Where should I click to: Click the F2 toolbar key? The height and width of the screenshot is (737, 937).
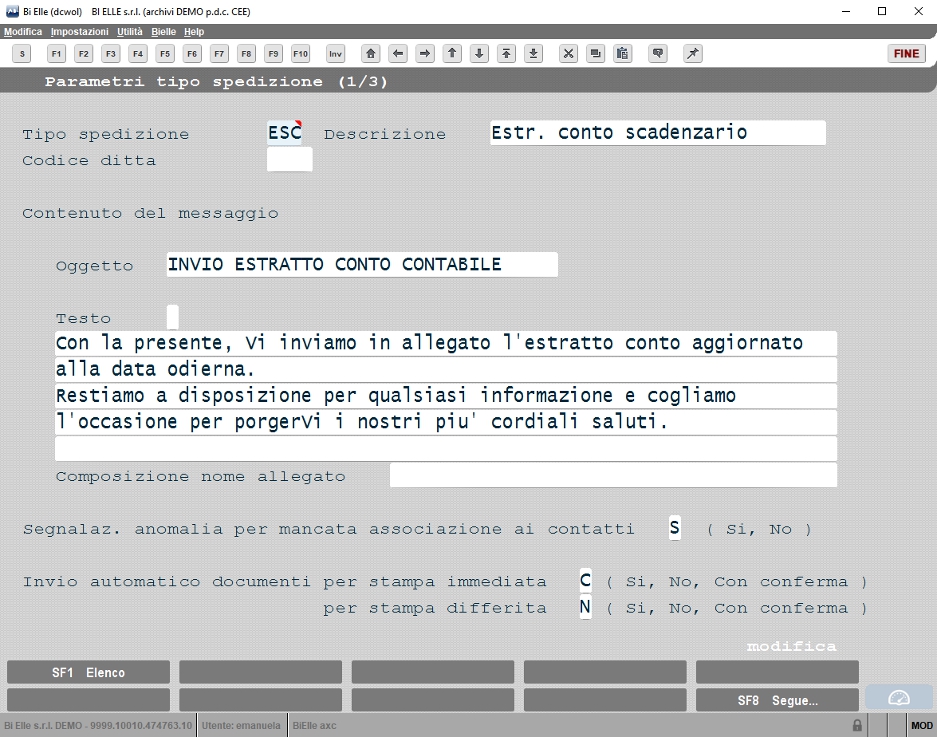tap(84, 54)
